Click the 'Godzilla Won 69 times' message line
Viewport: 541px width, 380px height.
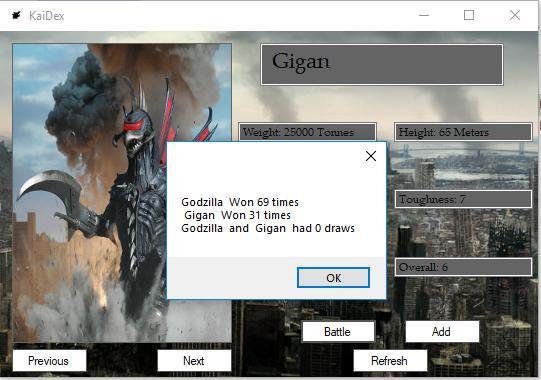click(240, 202)
